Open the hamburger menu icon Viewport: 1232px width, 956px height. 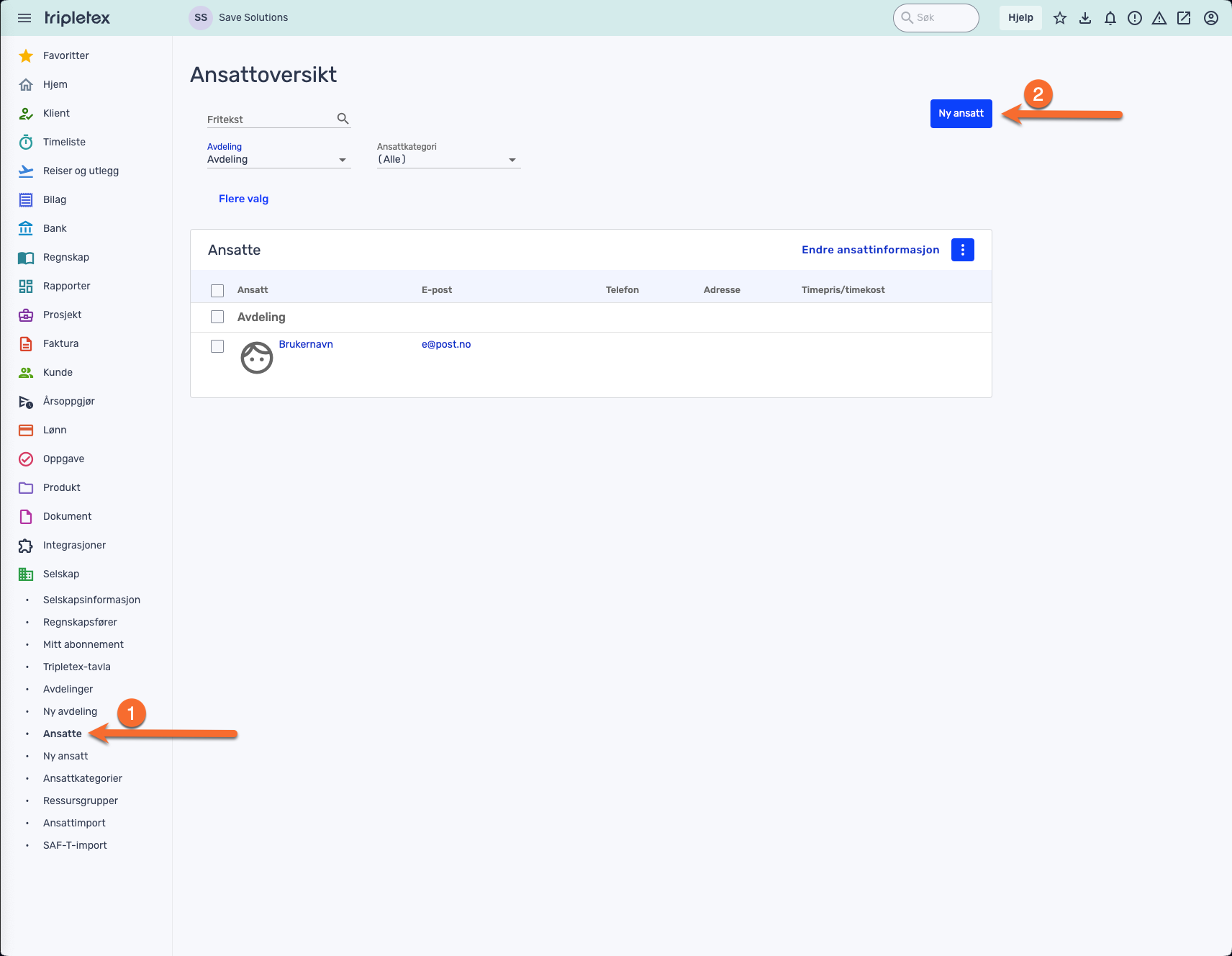(24, 18)
